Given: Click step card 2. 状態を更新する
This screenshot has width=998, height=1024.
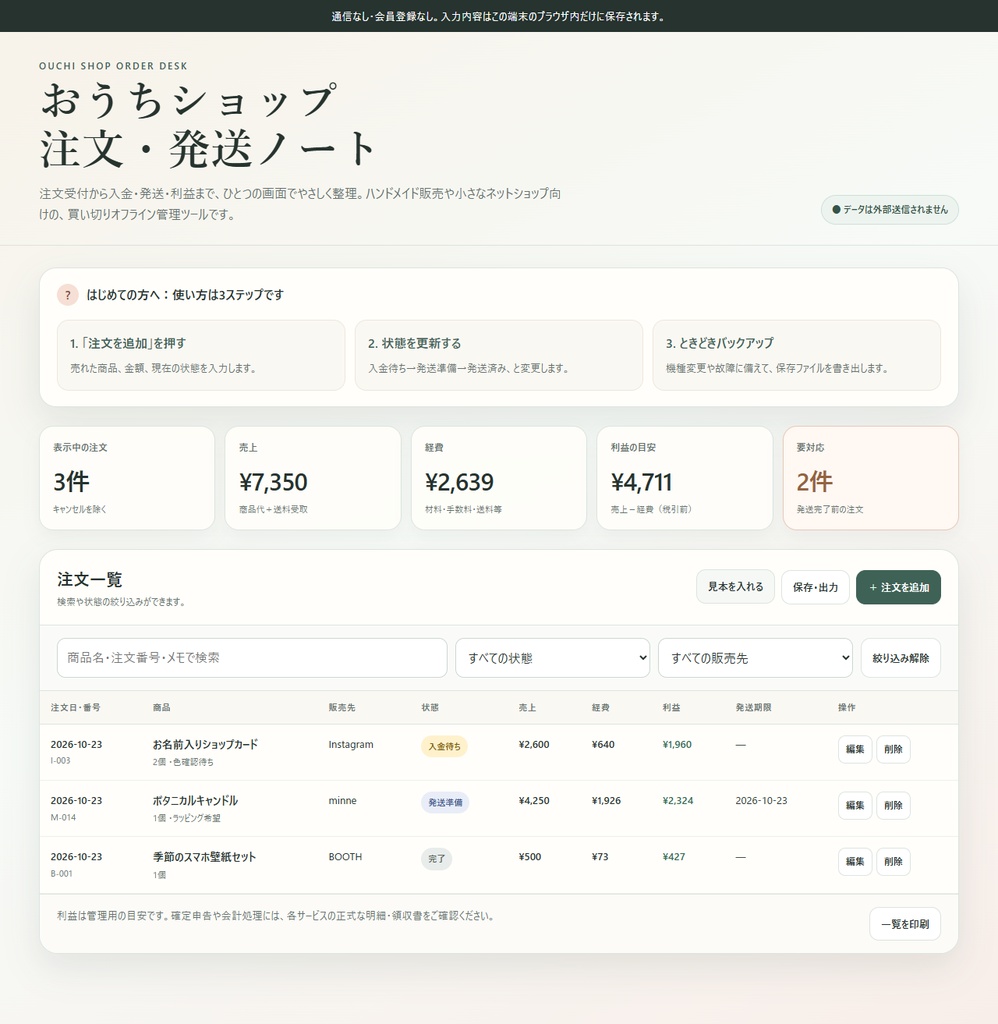Looking at the screenshot, I should click(x=499, y=355).
